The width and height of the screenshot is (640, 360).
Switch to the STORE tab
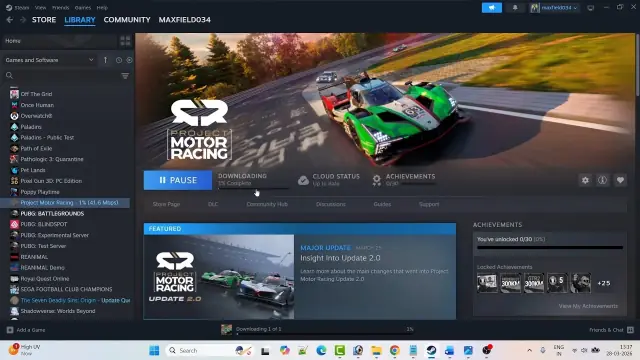point(44,20)
